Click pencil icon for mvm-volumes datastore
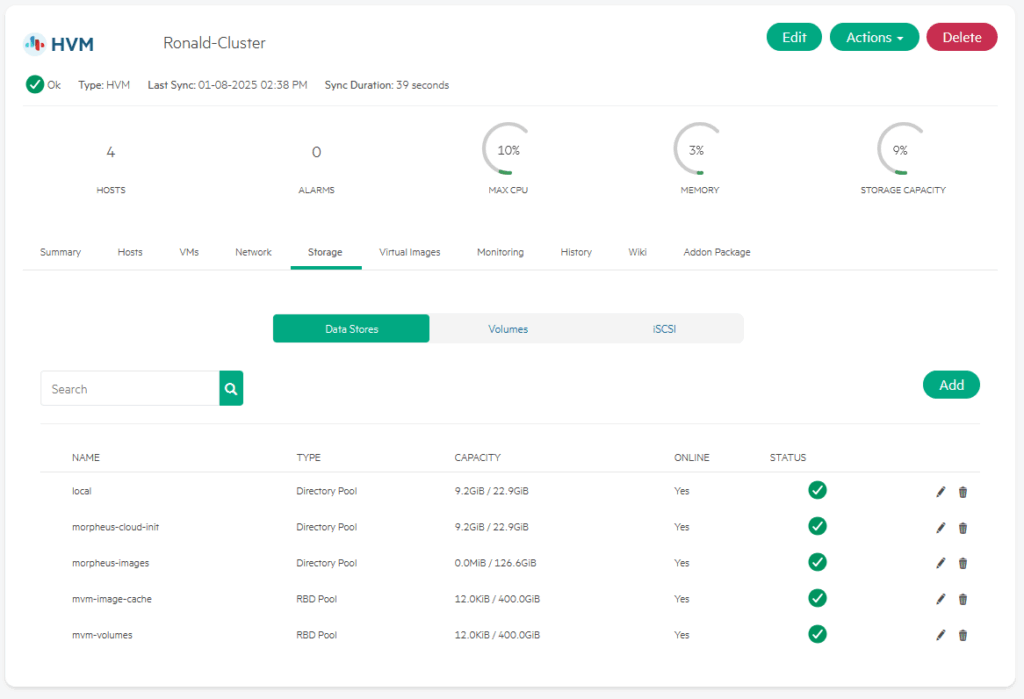 click(x=940, y=635)
